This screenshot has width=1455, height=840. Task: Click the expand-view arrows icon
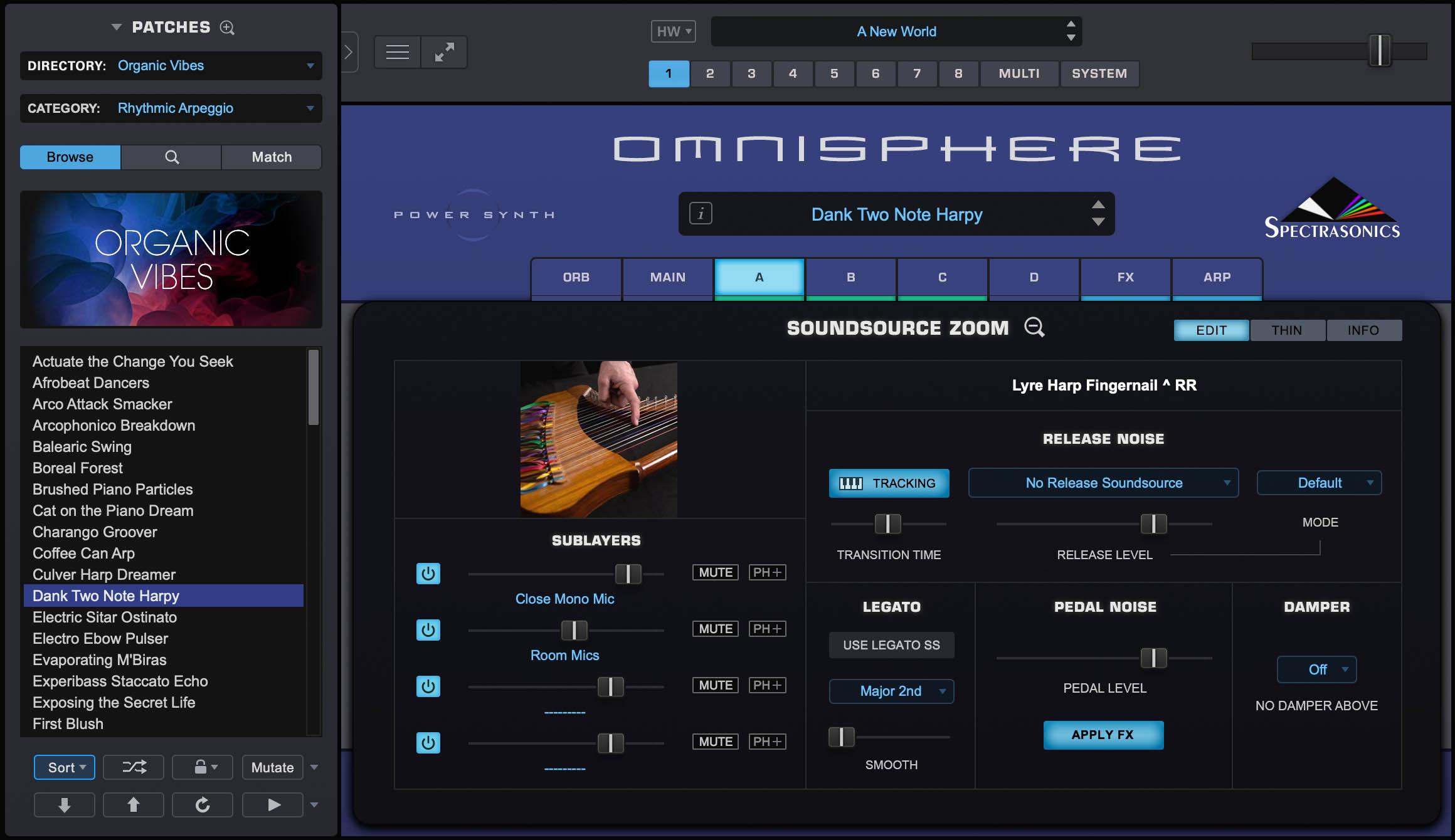coord(445,51)
